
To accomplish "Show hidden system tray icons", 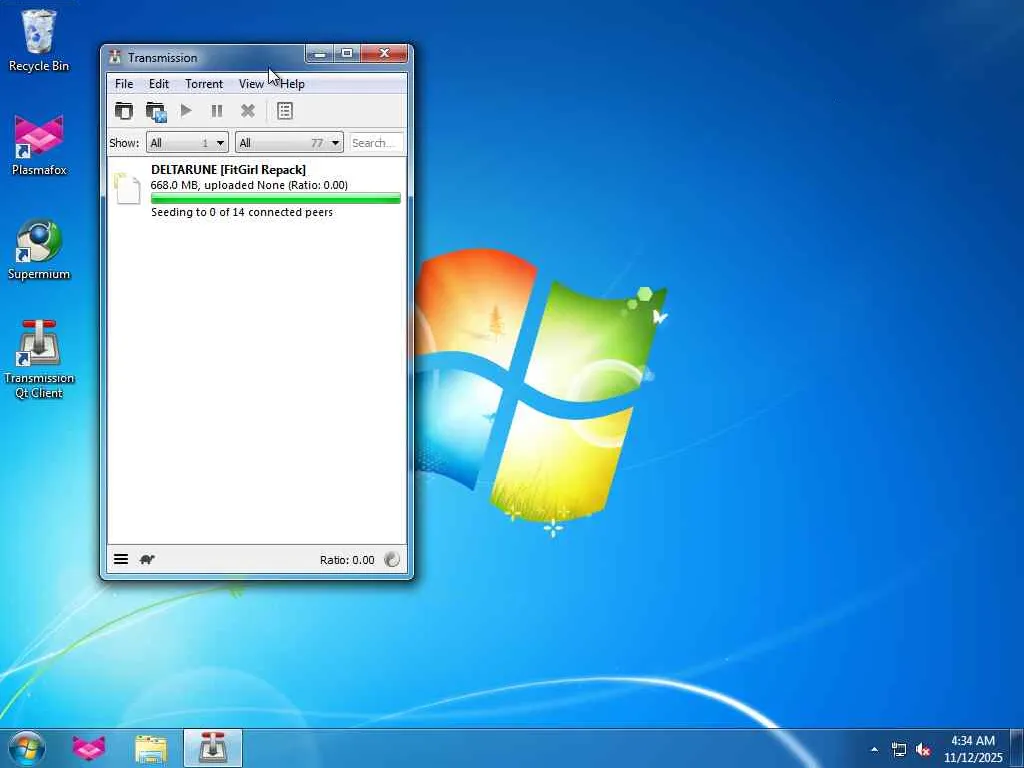I will pyautogui.click(x=874, y=749).
